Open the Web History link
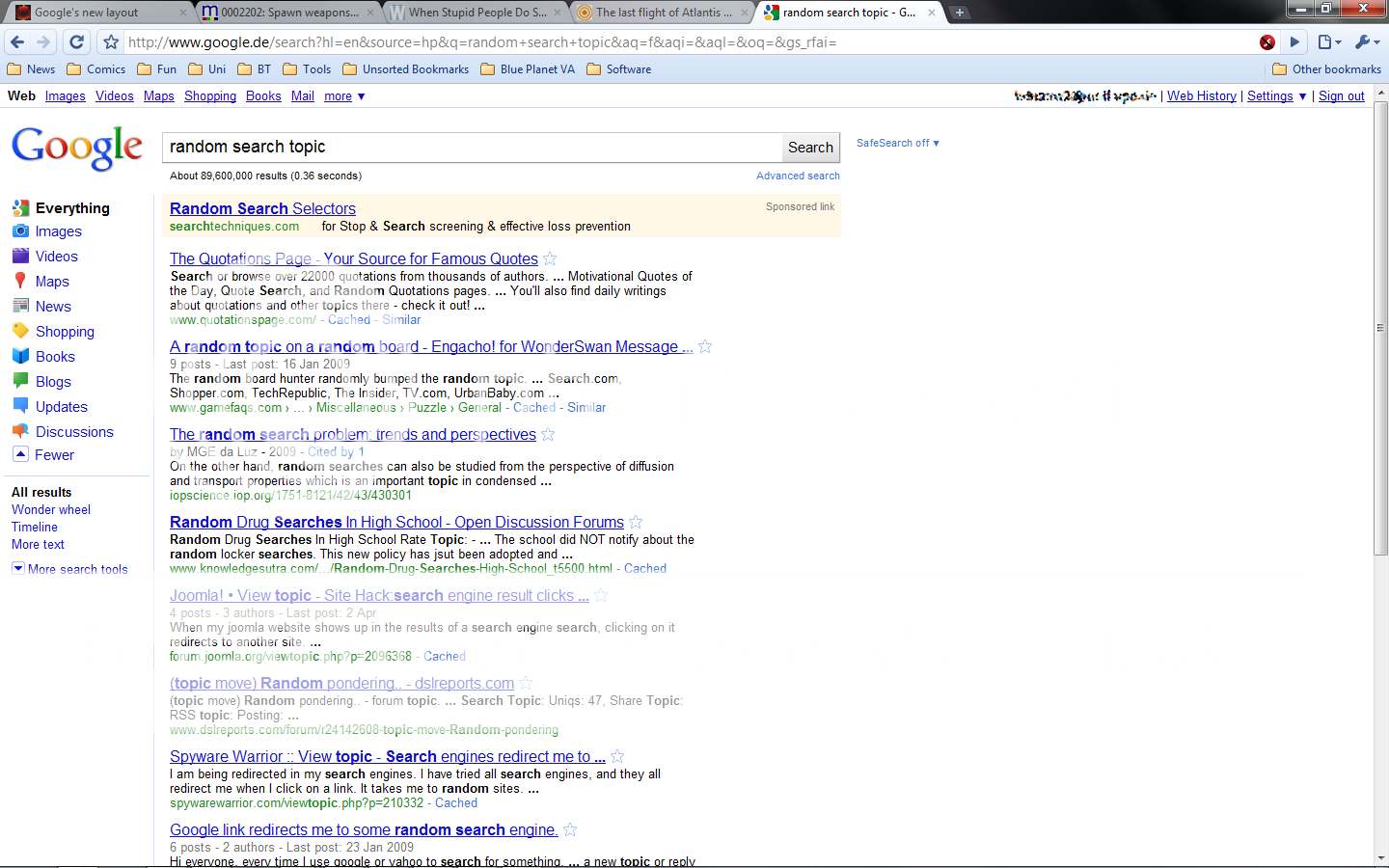Viewport: 1389px width, 868px height. [x=1202, y=96]
